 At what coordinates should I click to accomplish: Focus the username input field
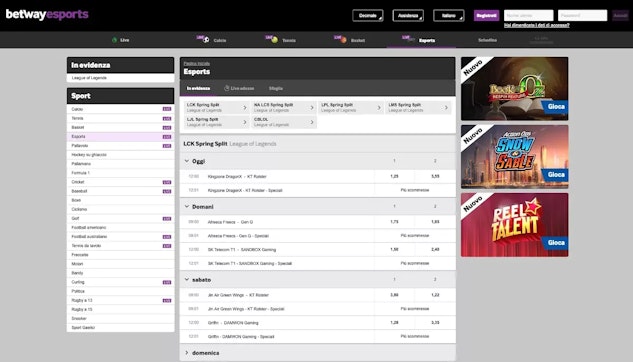[528, 15]
